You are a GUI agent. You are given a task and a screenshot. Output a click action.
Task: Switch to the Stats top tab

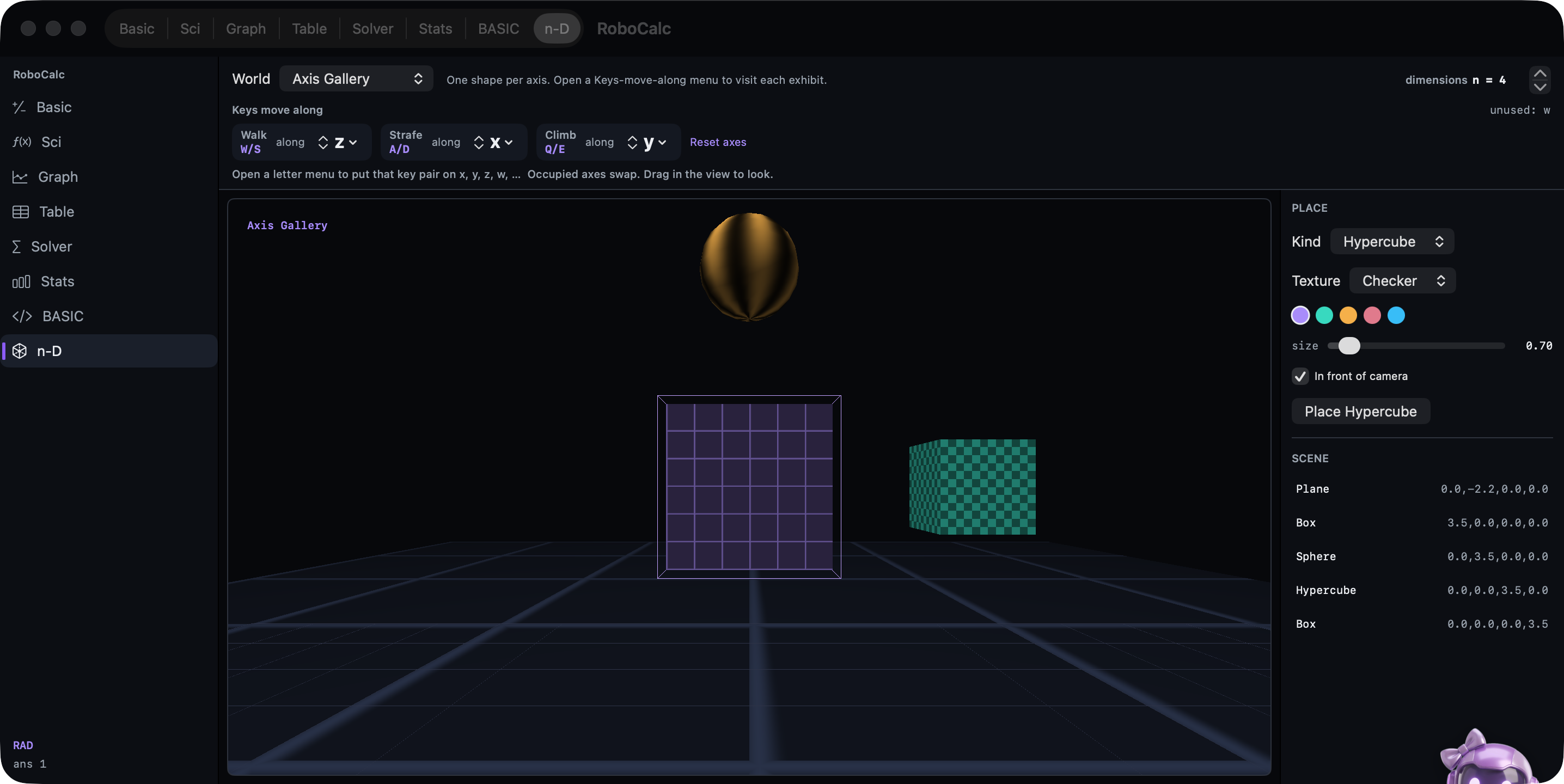435,28
